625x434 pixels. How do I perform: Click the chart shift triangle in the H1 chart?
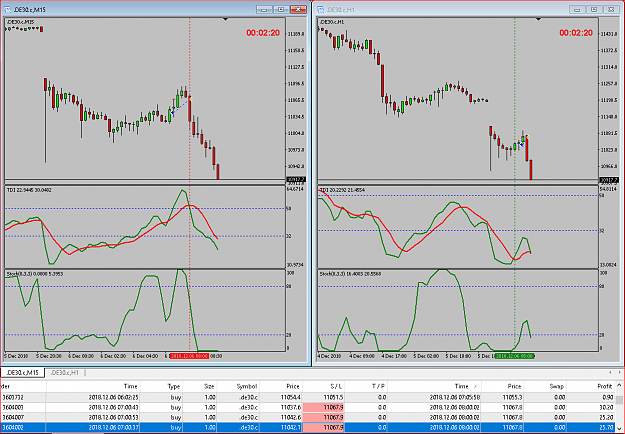tap(538, 19)
